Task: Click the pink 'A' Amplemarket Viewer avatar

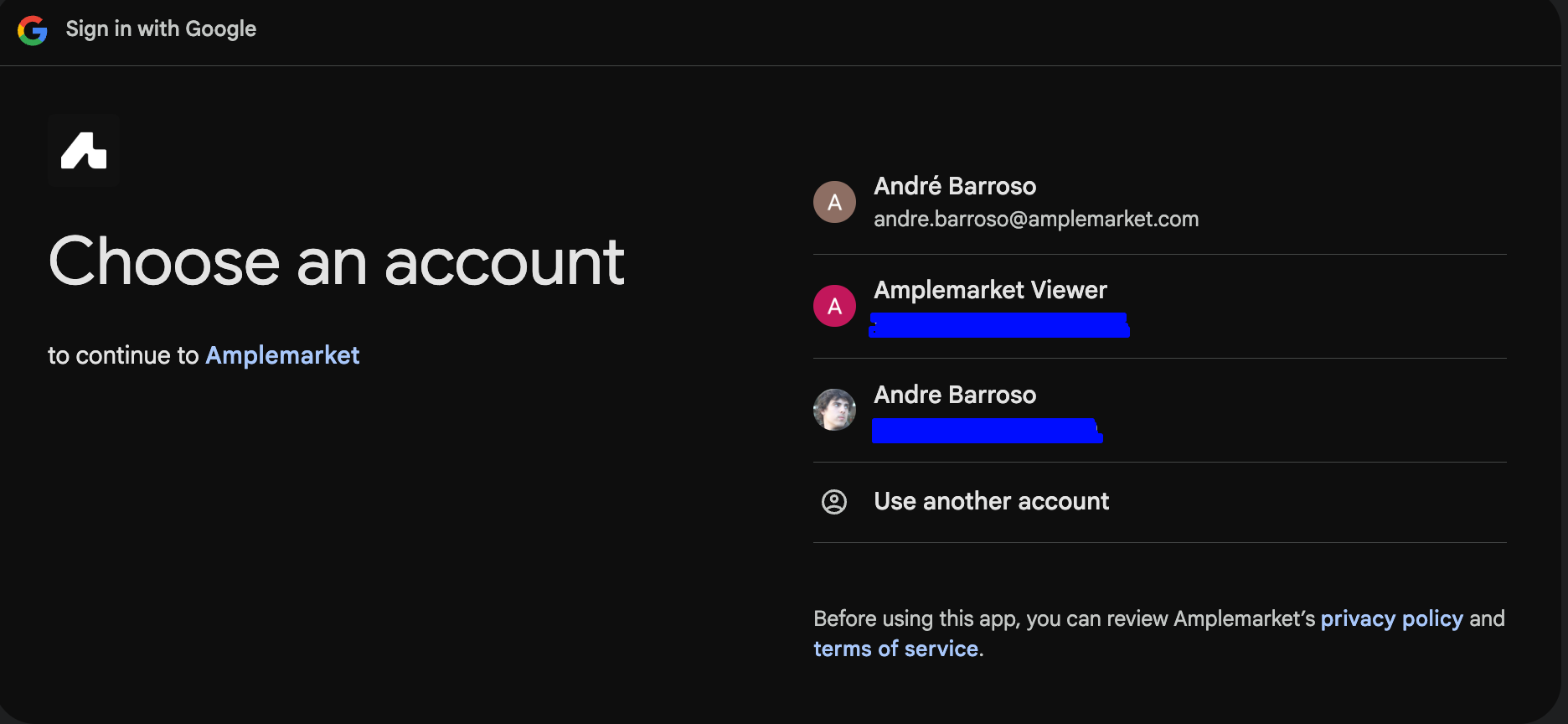Action: [834, 306]
